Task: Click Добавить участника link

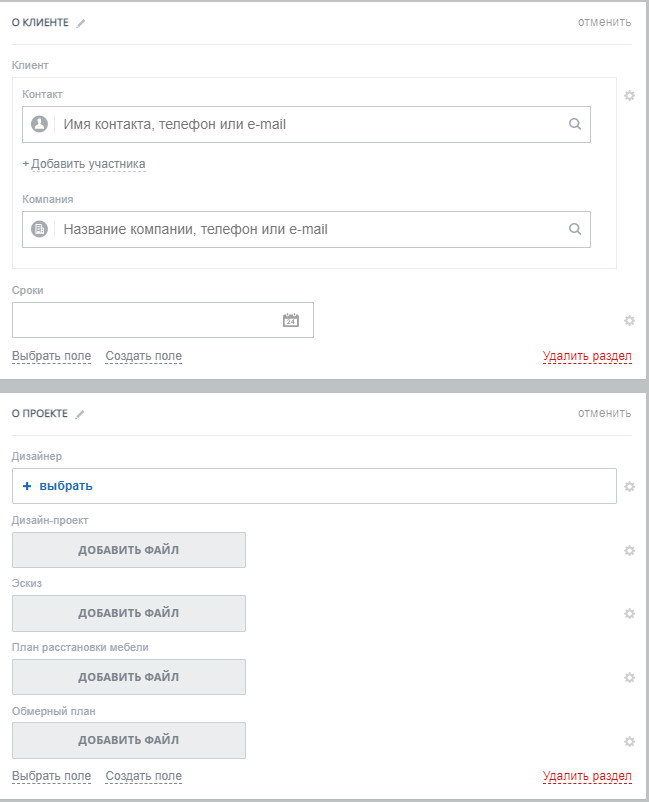Action: (x=87, y=164)
